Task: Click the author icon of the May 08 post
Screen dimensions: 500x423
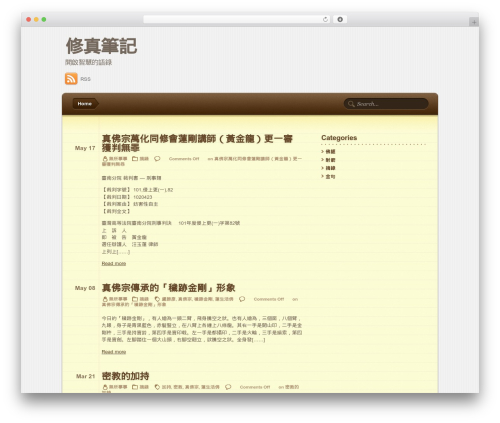Action: pyautogui.click(x=105, y=299)
